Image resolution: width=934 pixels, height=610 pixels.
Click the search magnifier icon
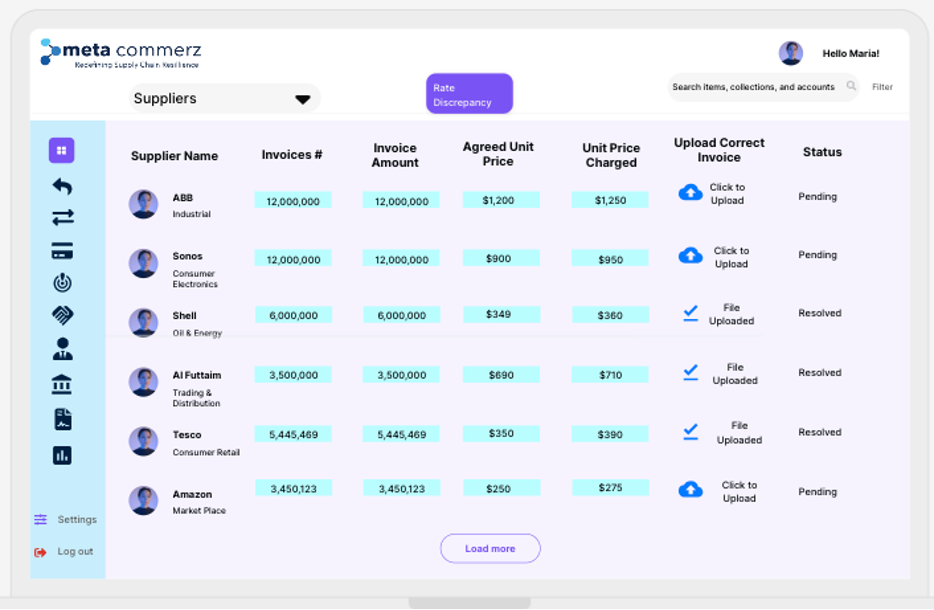(x=851, y=86)
